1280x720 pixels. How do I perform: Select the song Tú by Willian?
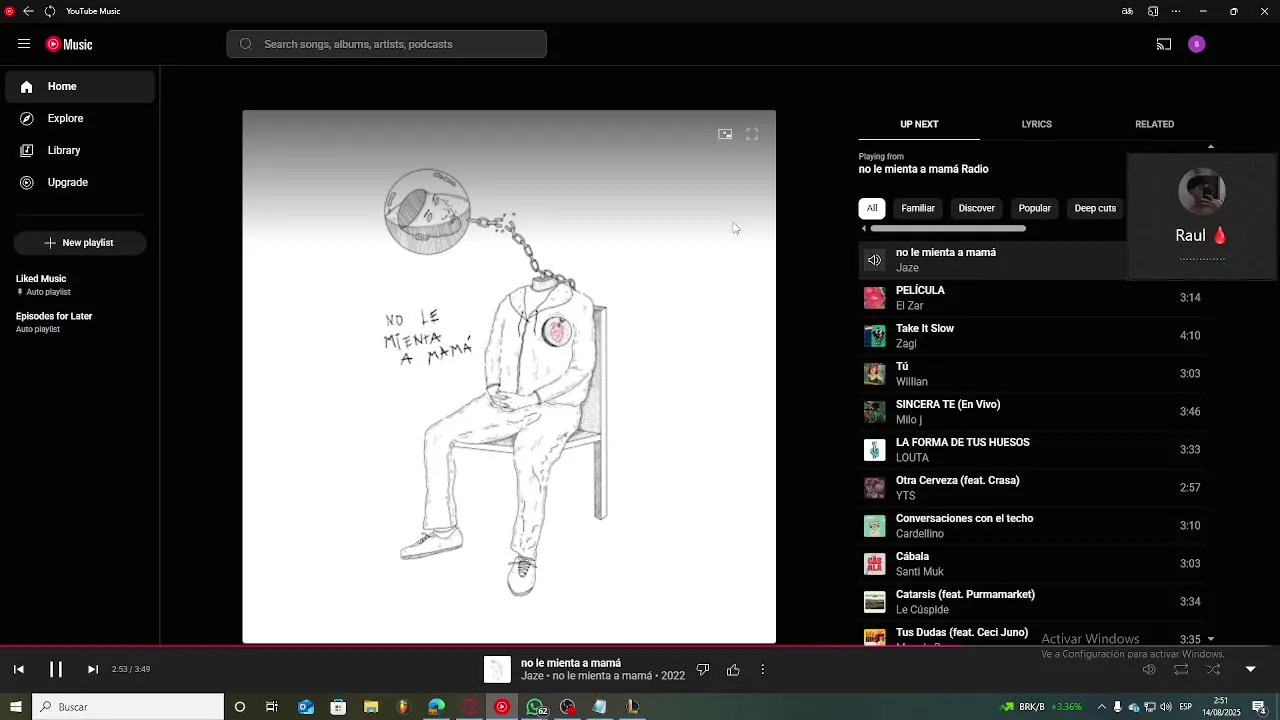coord(1032,374)
